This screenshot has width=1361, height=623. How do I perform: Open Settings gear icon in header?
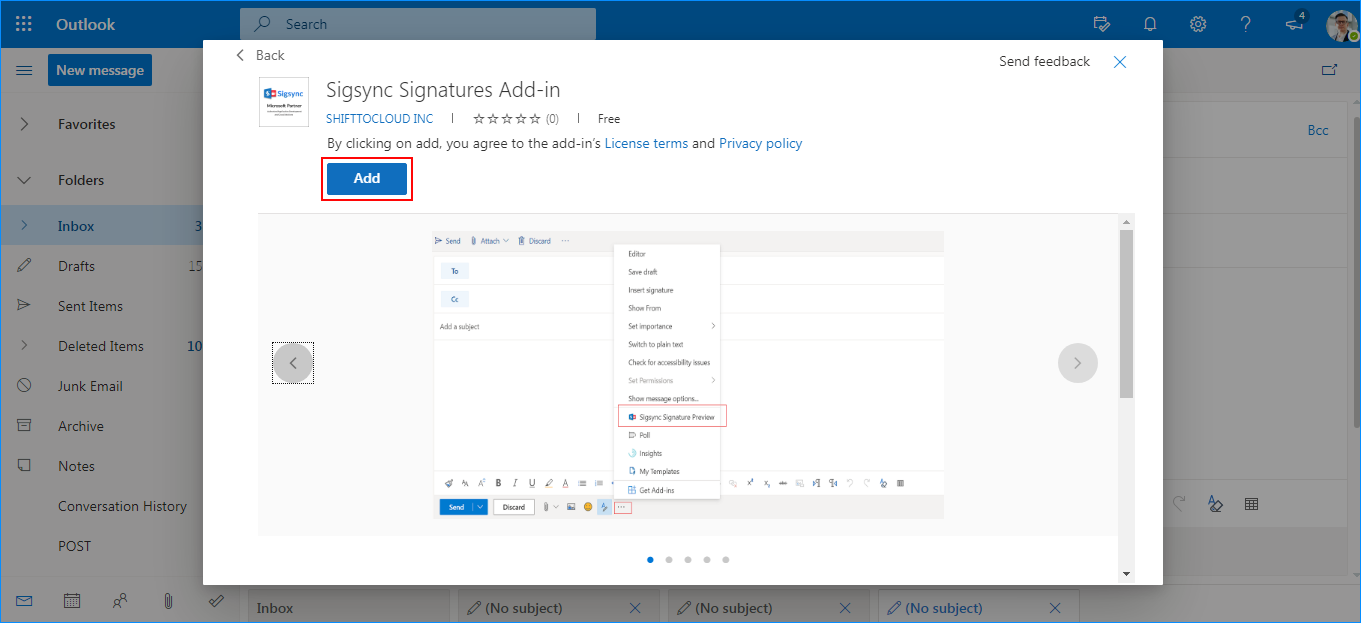pyautogui.click(x=1197, y=24)
